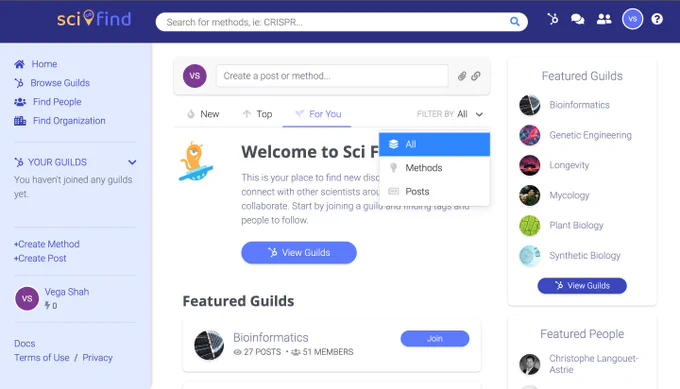Open Docs link in sidebar
This screenshot has width=680, height=389.
[x=25, y=343]
